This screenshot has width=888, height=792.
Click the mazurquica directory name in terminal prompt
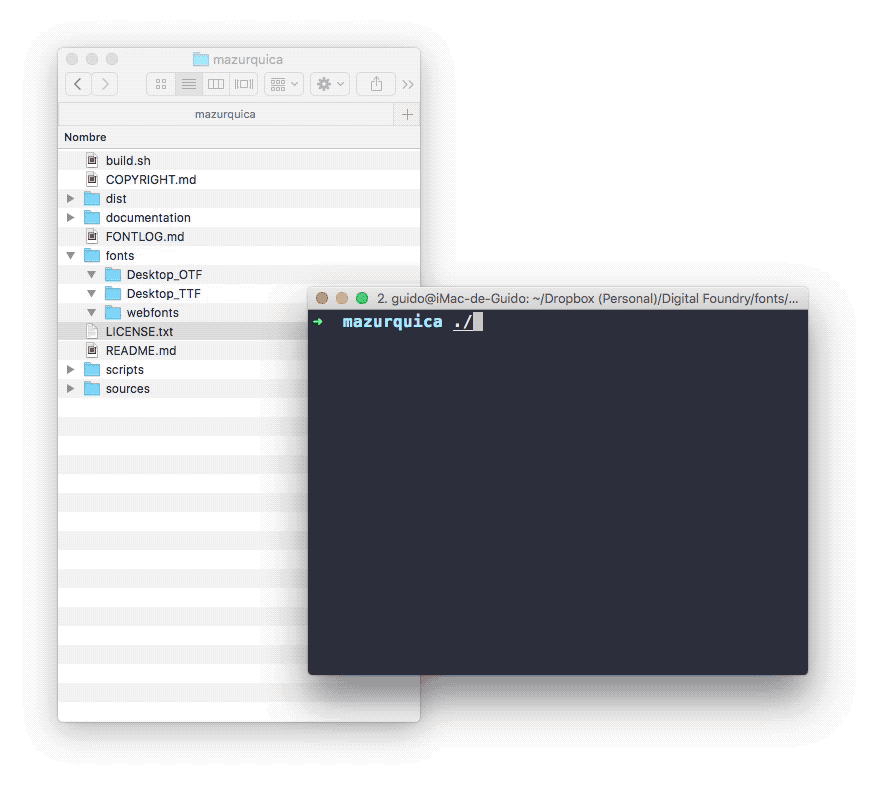click(392, 322)
